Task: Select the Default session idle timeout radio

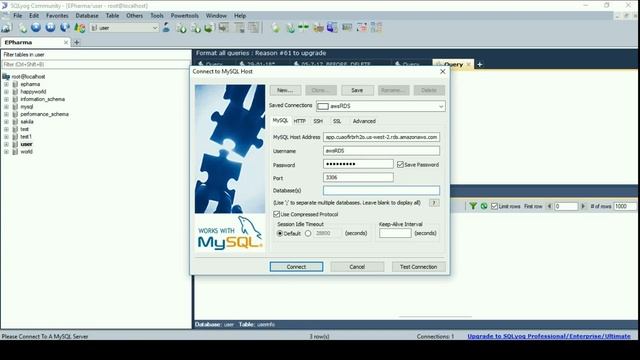Action: coord(280,233)
